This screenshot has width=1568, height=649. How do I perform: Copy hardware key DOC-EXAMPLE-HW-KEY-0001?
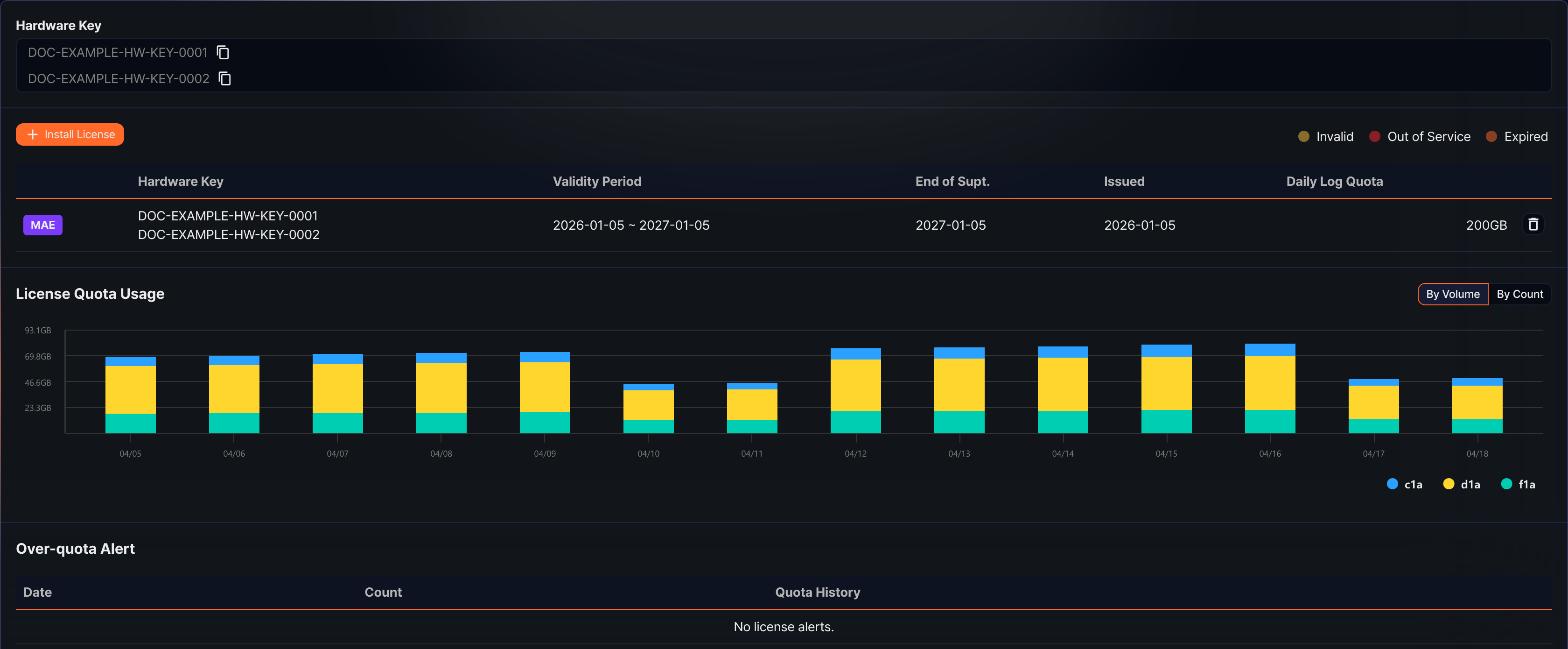coord(223,52)
